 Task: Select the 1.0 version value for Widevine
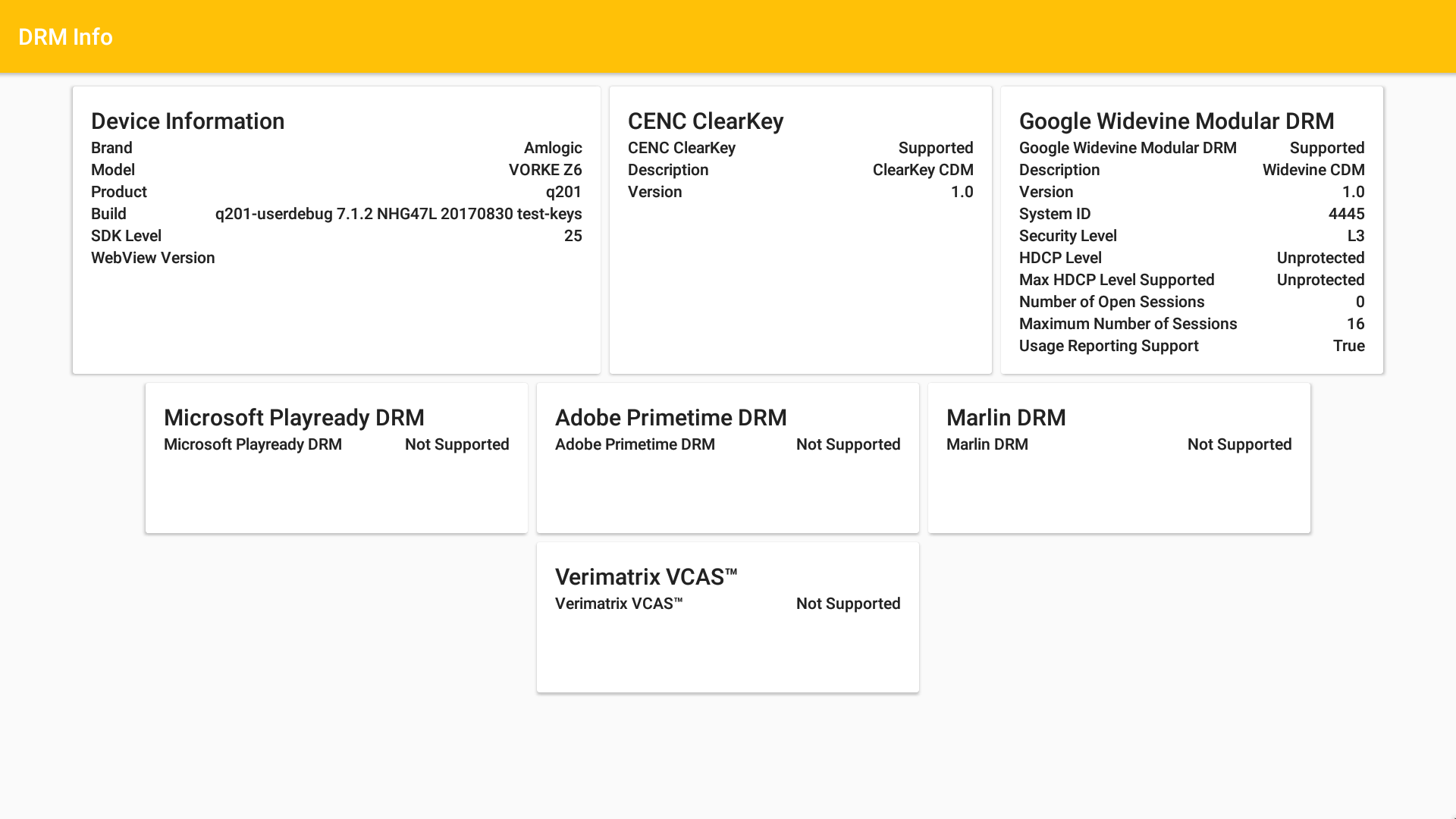(x=1354, y=192)
